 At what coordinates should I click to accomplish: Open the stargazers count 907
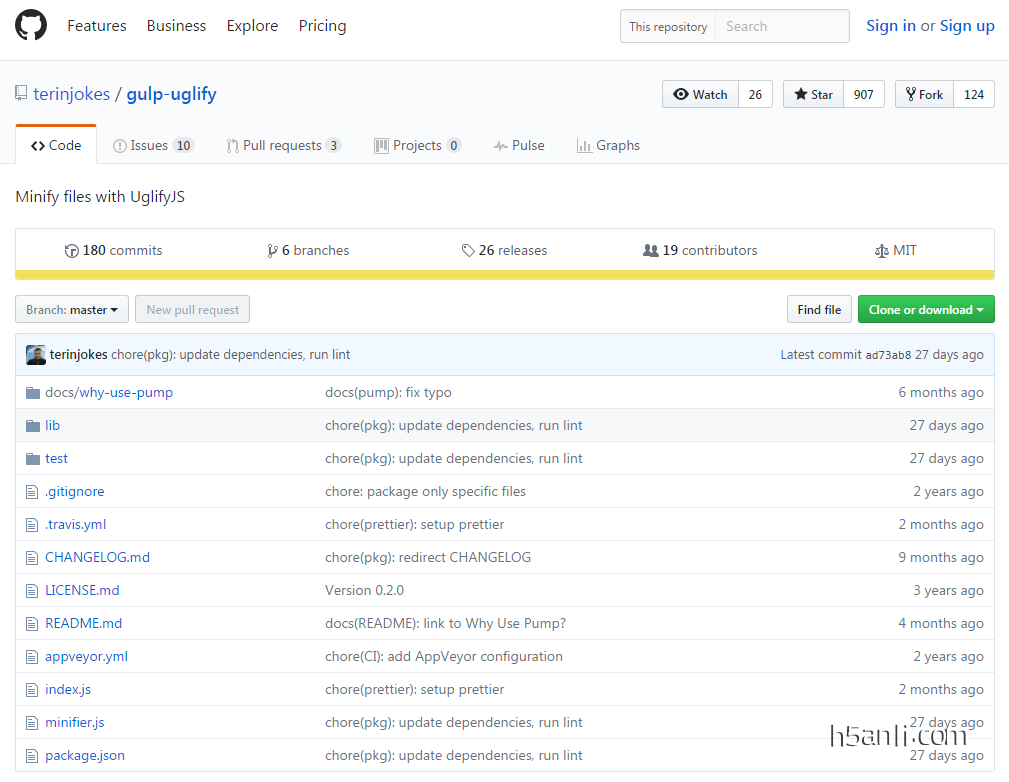click(x=864, y=95)
